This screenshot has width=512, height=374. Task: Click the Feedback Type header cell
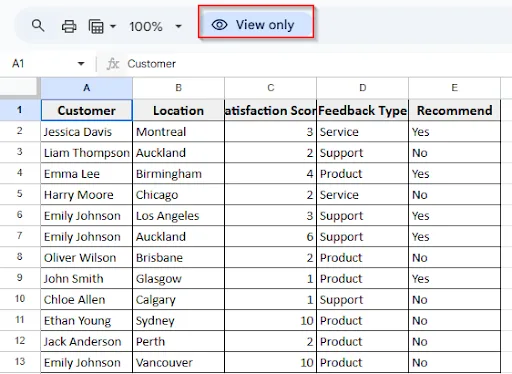coord(363,110)
